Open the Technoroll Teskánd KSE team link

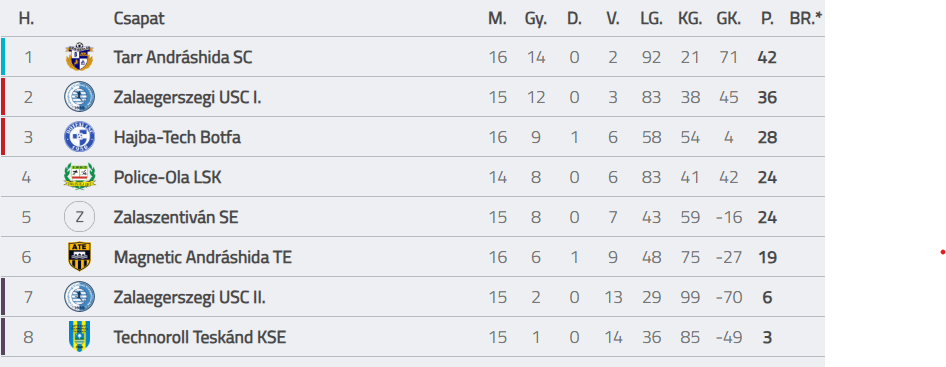(x=200, y=336)
